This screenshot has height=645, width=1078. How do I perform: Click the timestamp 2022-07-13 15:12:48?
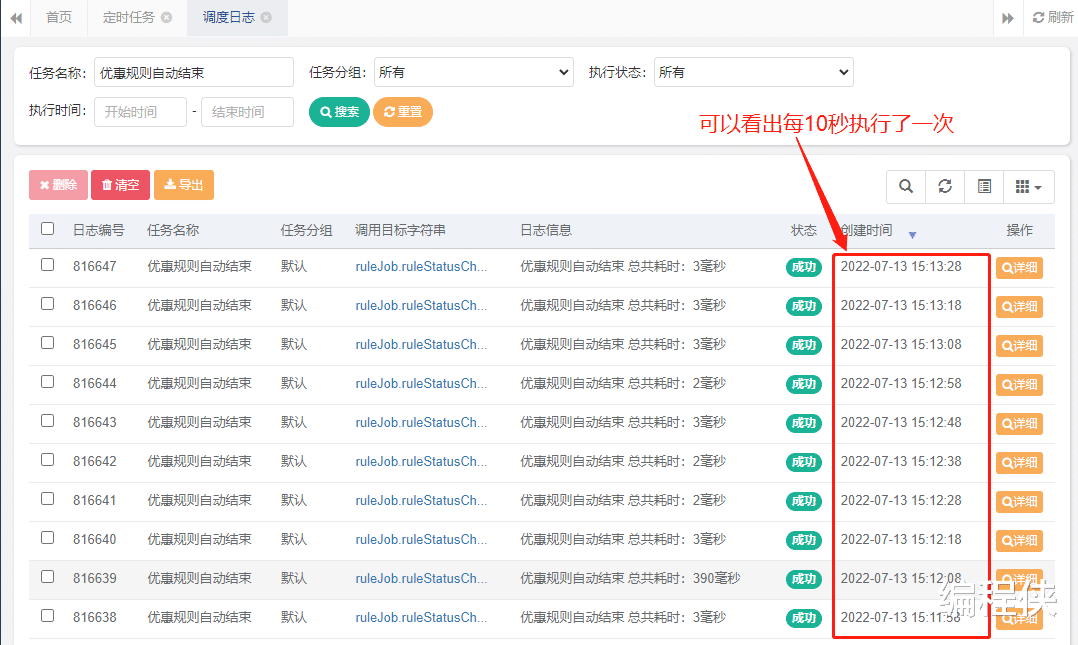[x=901, y=422]
